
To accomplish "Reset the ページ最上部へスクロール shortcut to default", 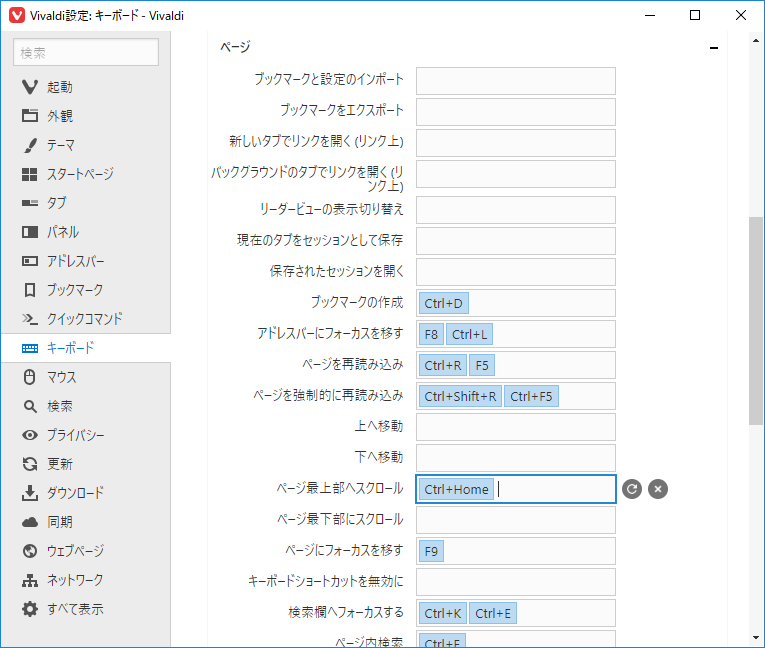I will pyautogui.click(x=632, y=489).
